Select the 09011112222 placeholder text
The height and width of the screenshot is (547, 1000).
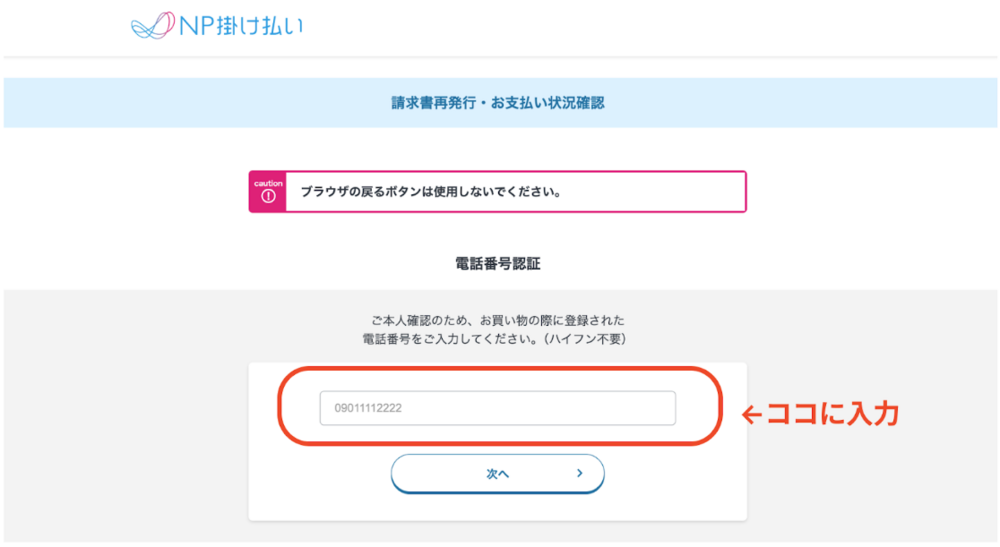coord(368,408)
